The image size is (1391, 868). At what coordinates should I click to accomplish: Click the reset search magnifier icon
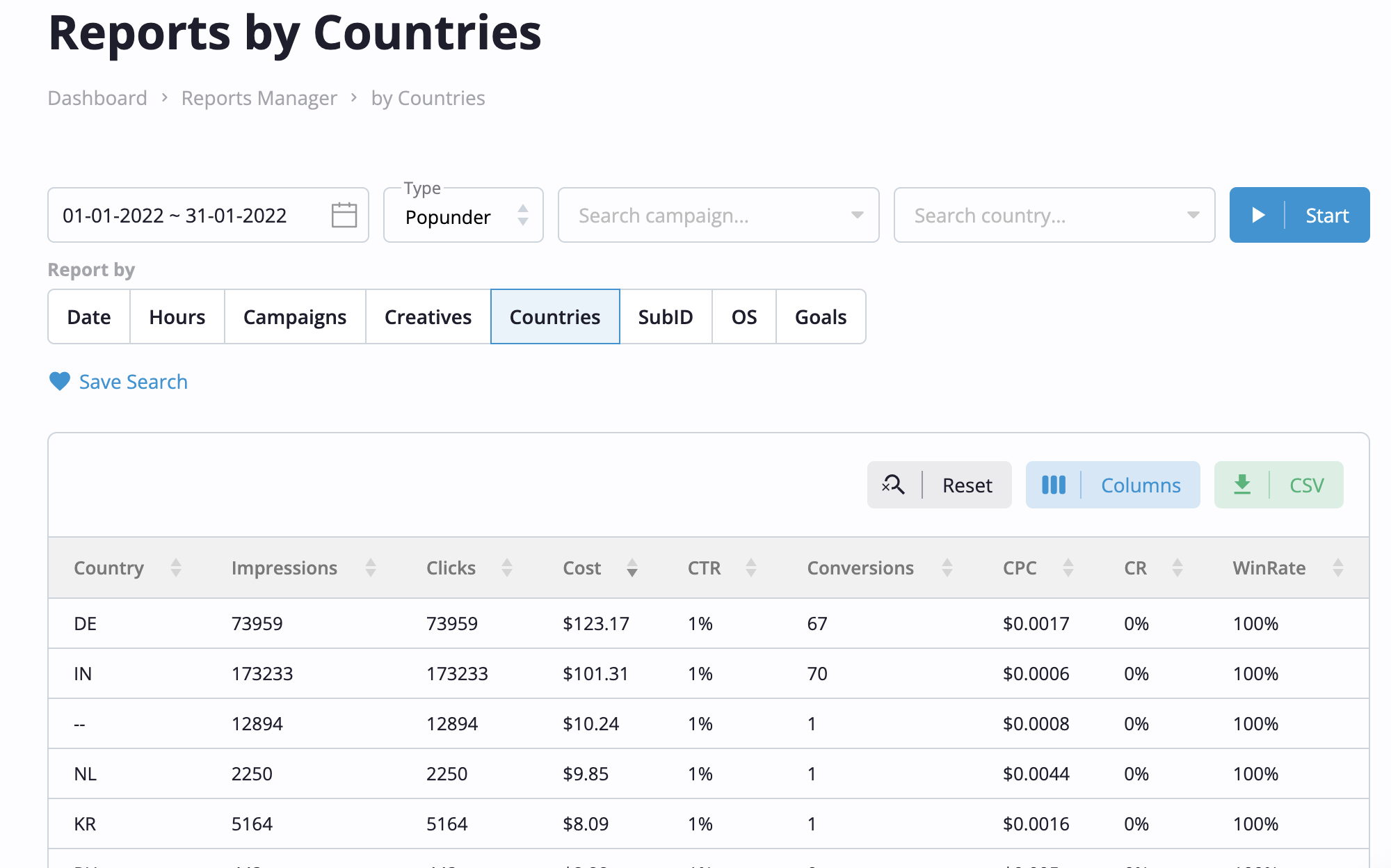click(x=893, y=485)
